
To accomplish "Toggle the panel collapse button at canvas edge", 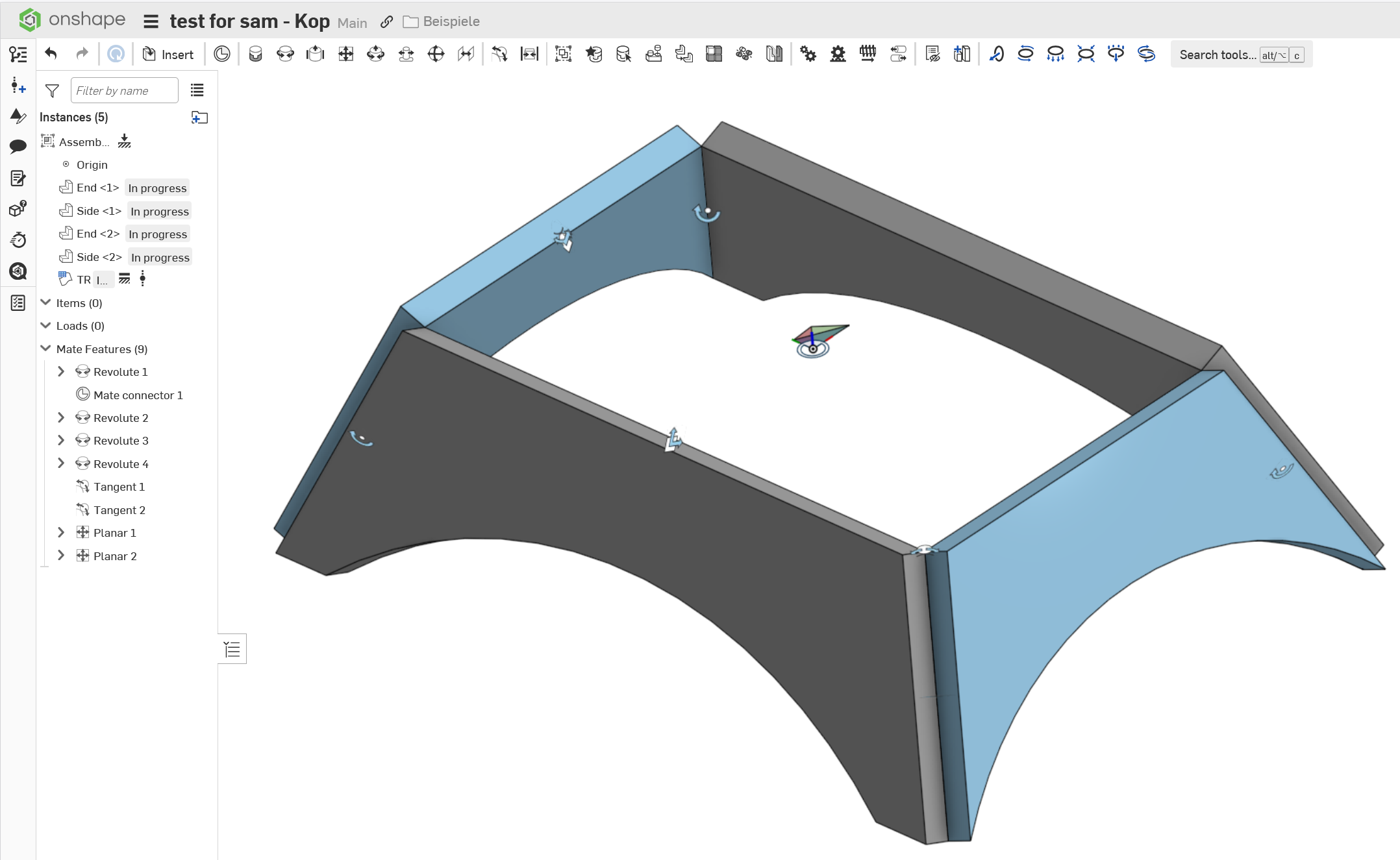I will coord(232,649).
